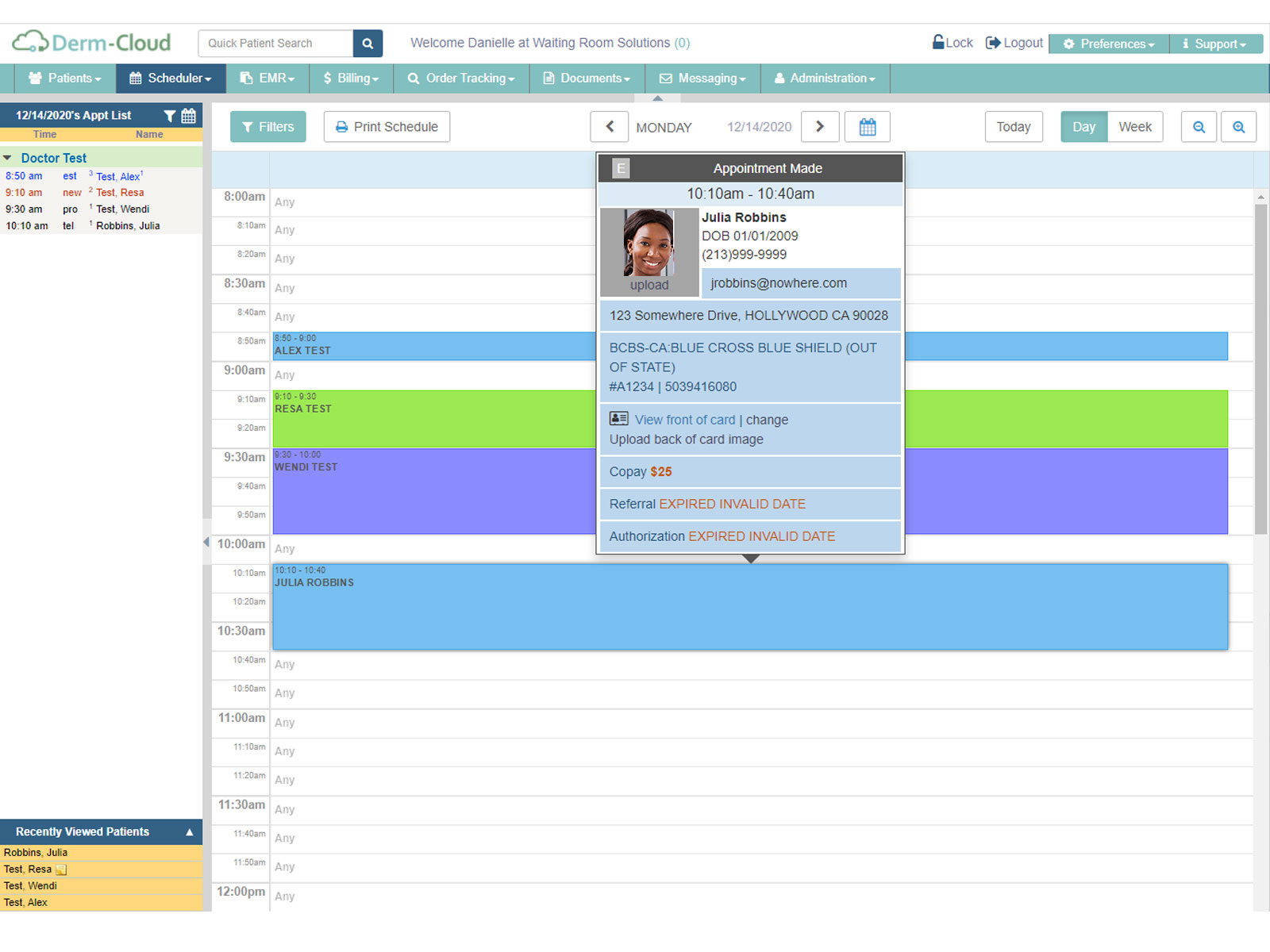
Task: Click the E edit icon in appointment popup
Action: coord(621,168)
